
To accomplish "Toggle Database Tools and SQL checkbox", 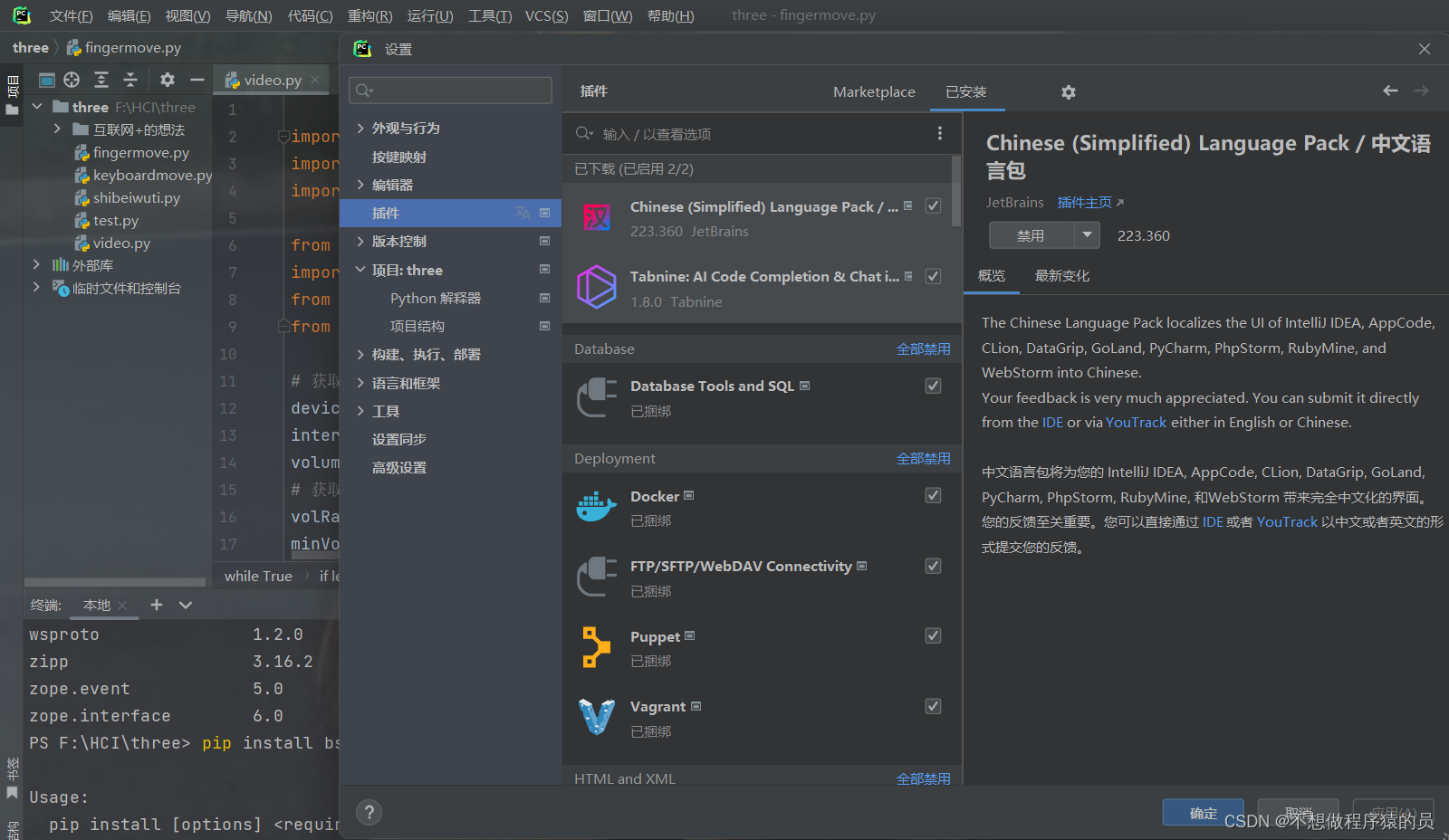I will tap(933, 386).
